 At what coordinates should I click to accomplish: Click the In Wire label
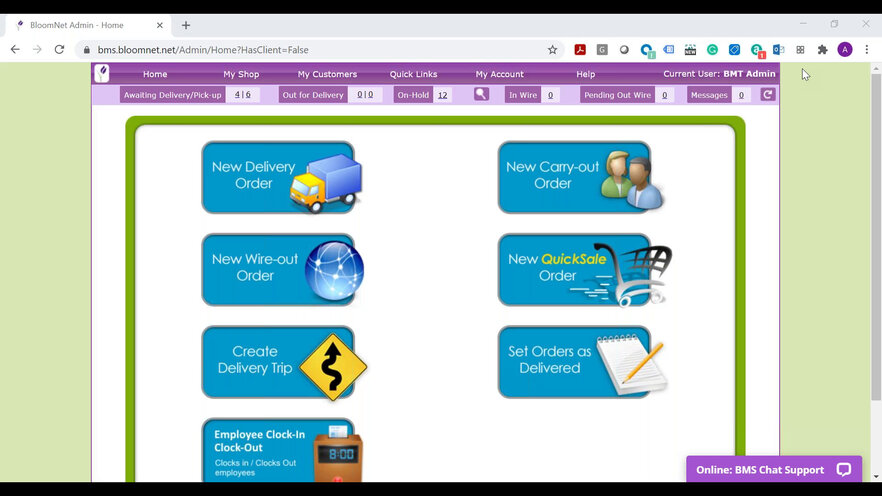pos(523,95)
